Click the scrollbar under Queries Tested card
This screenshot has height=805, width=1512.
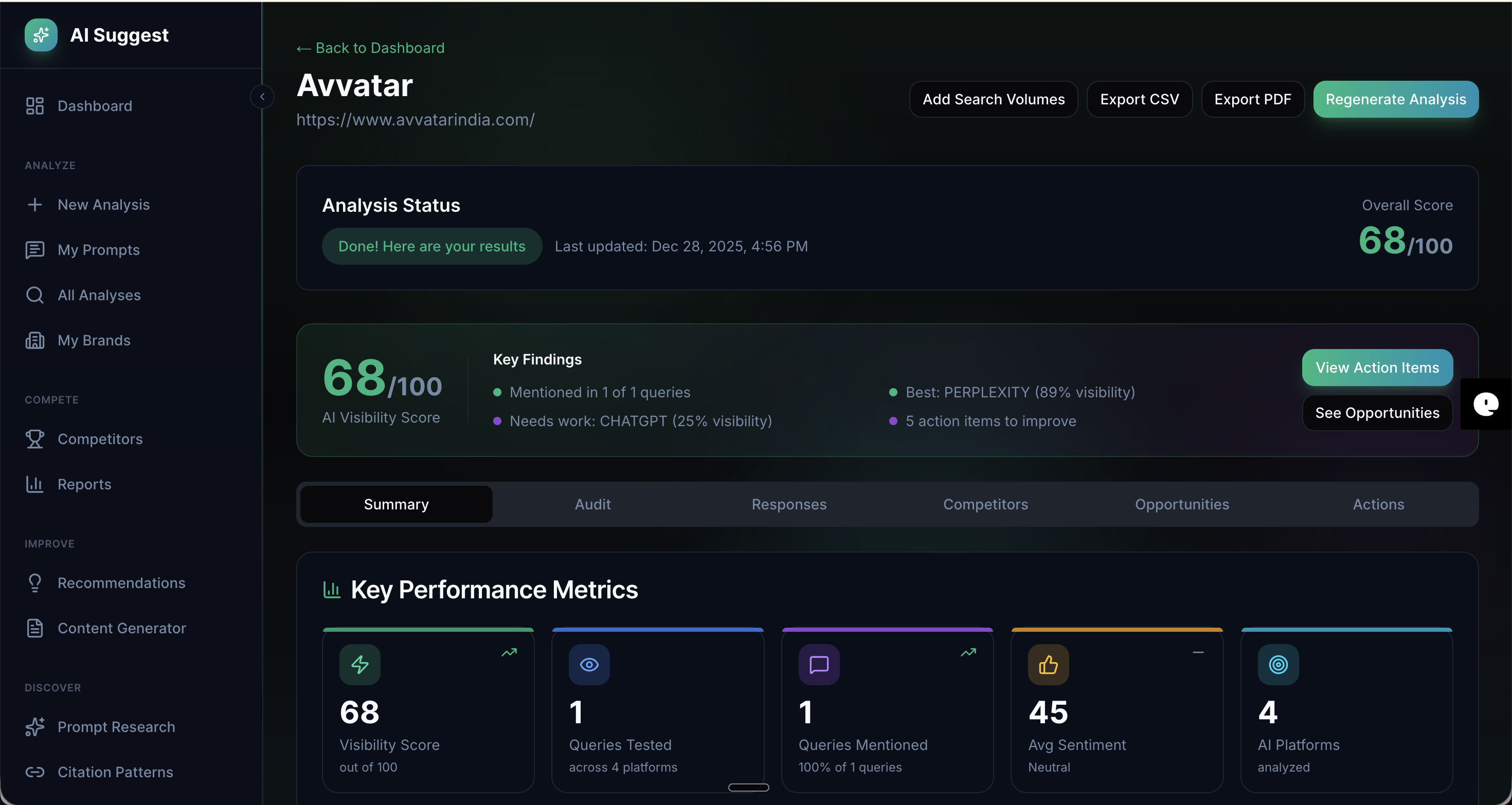[748, 787]
